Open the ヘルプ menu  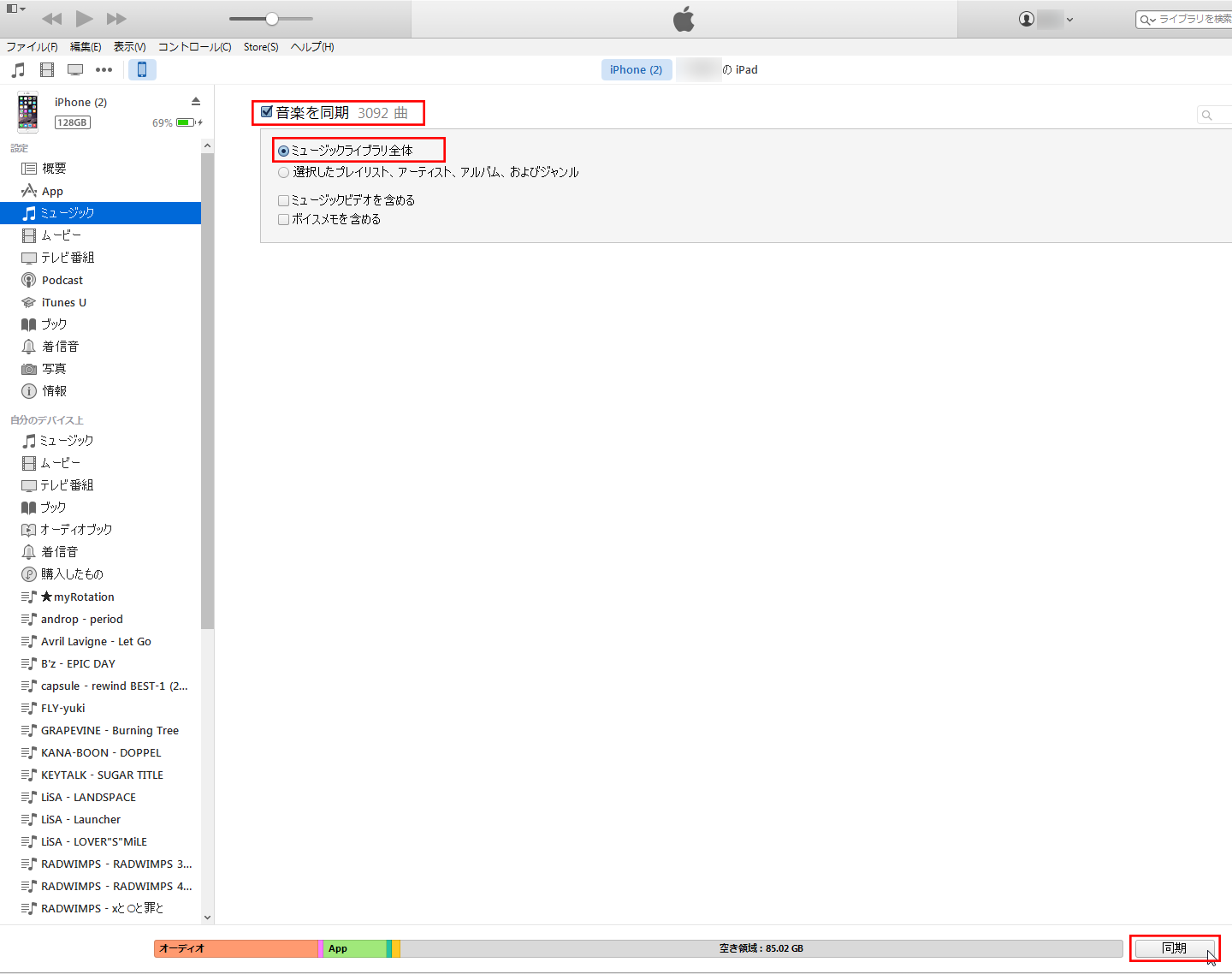(312, 47)
